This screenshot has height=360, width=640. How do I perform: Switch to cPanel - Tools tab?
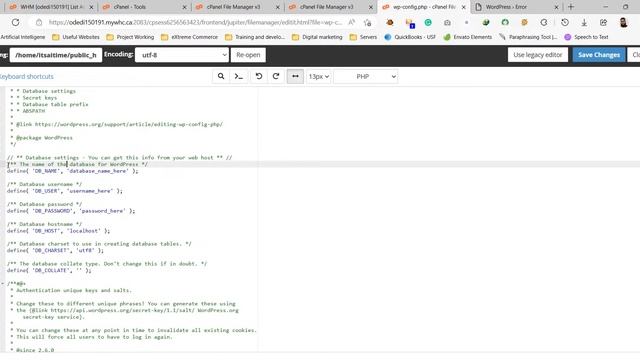pos(129,7)
